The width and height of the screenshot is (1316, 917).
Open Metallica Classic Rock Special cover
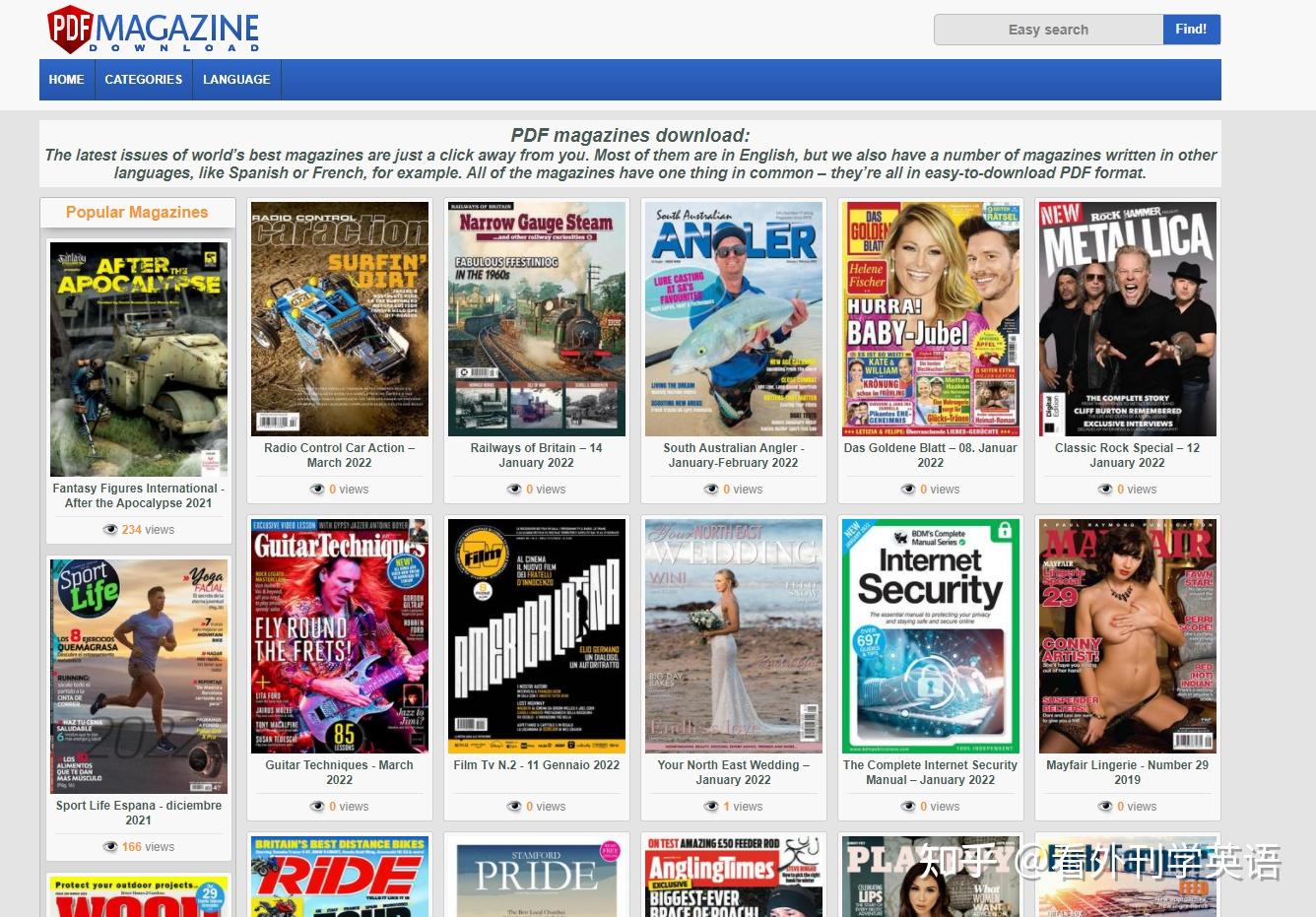pos(1128,319)
